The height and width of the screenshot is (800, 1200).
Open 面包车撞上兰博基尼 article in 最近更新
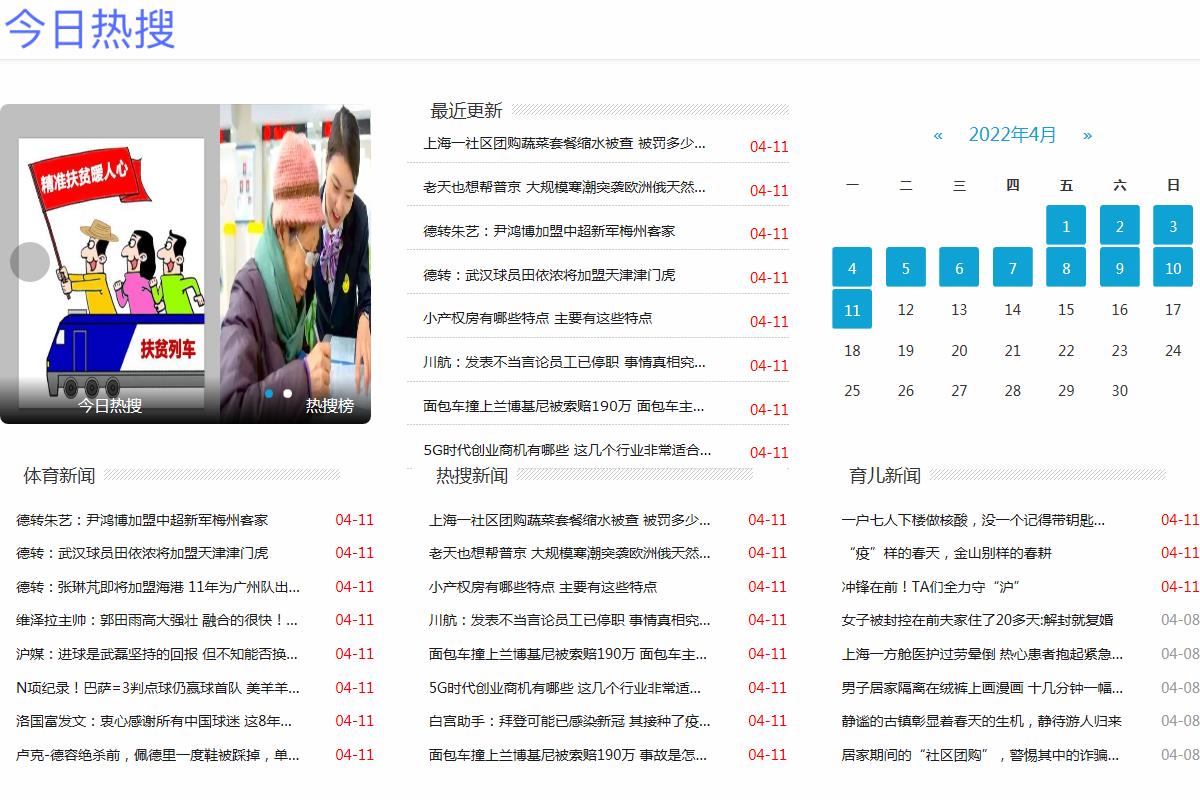pos(564,406)
